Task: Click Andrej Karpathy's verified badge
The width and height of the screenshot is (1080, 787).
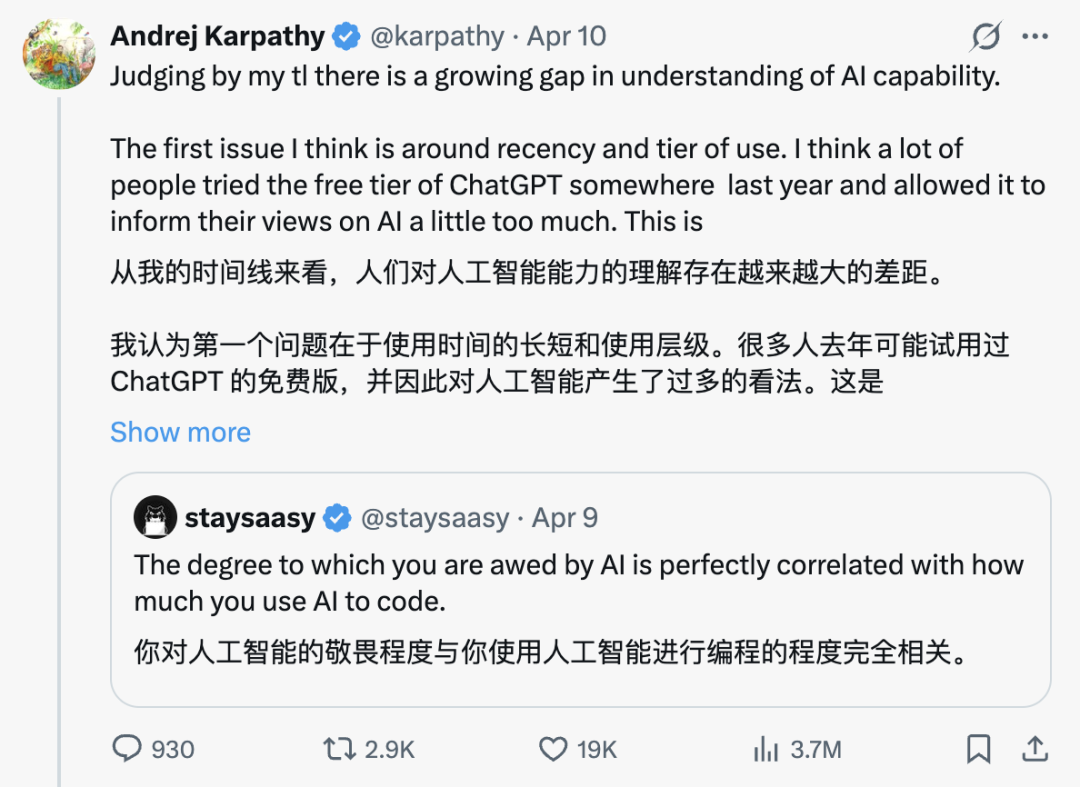Action: point(346,37)
